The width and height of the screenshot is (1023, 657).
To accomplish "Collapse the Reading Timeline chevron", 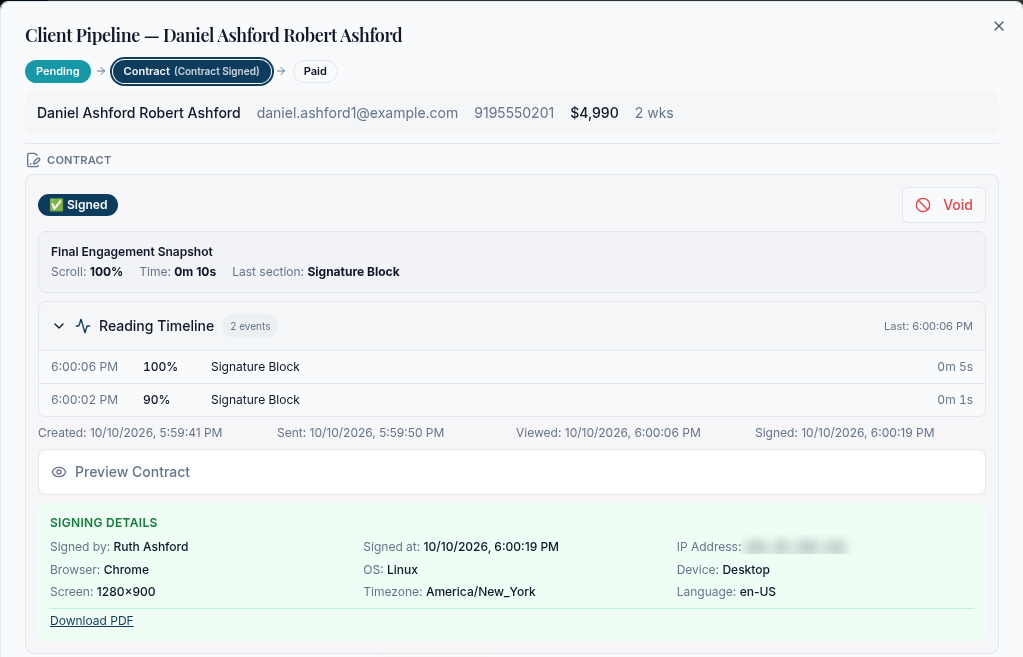I will [59, 326].
